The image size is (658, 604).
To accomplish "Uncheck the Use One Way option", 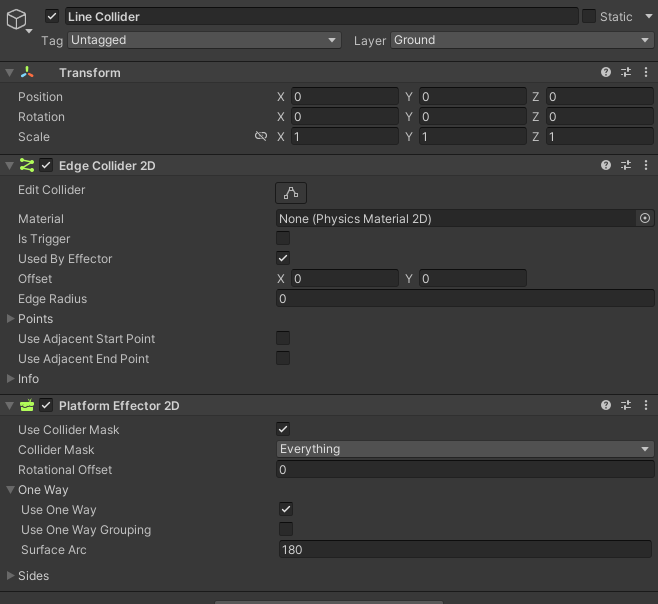I will pyautogui.click(x=286, y=509).
